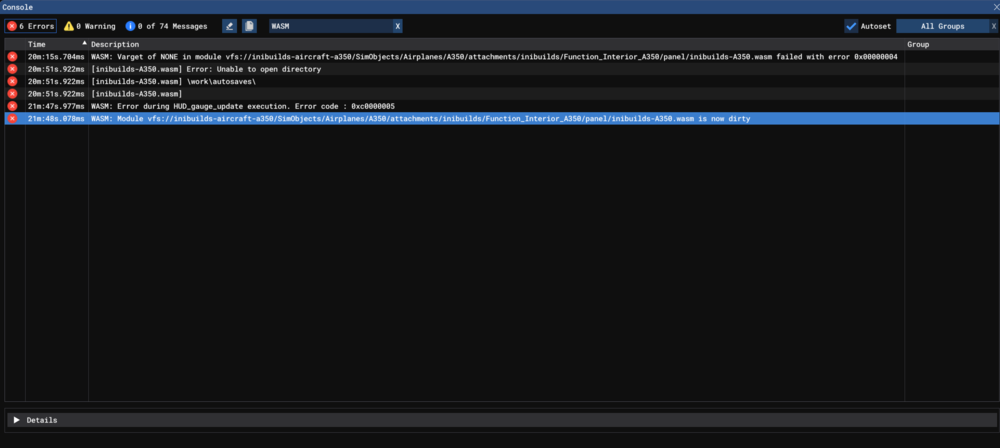Click error icon of HUD_gauge_update row
Image resolution: width=1000 pixels, height=448 pixels.
13,106
